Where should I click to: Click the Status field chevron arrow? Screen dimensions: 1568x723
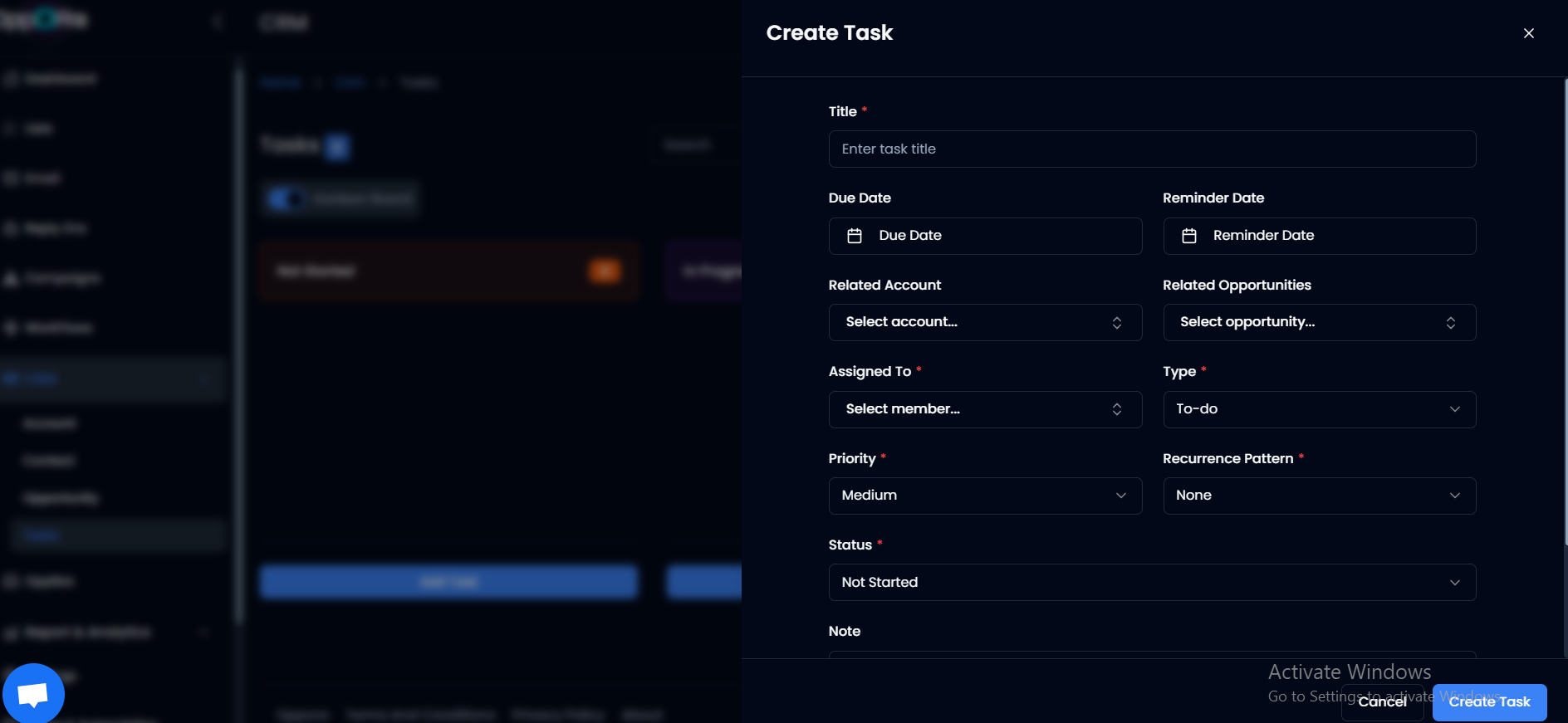pos(1454,583)
